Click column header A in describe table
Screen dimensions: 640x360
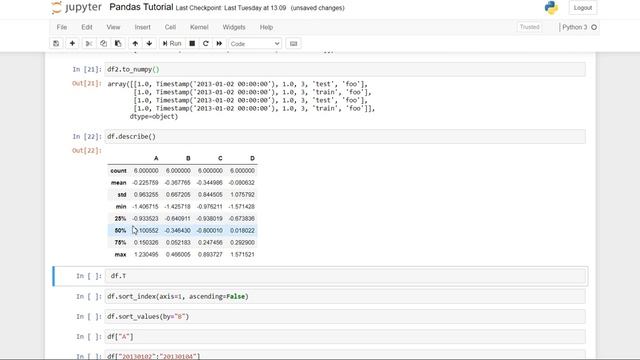(156, 158)
